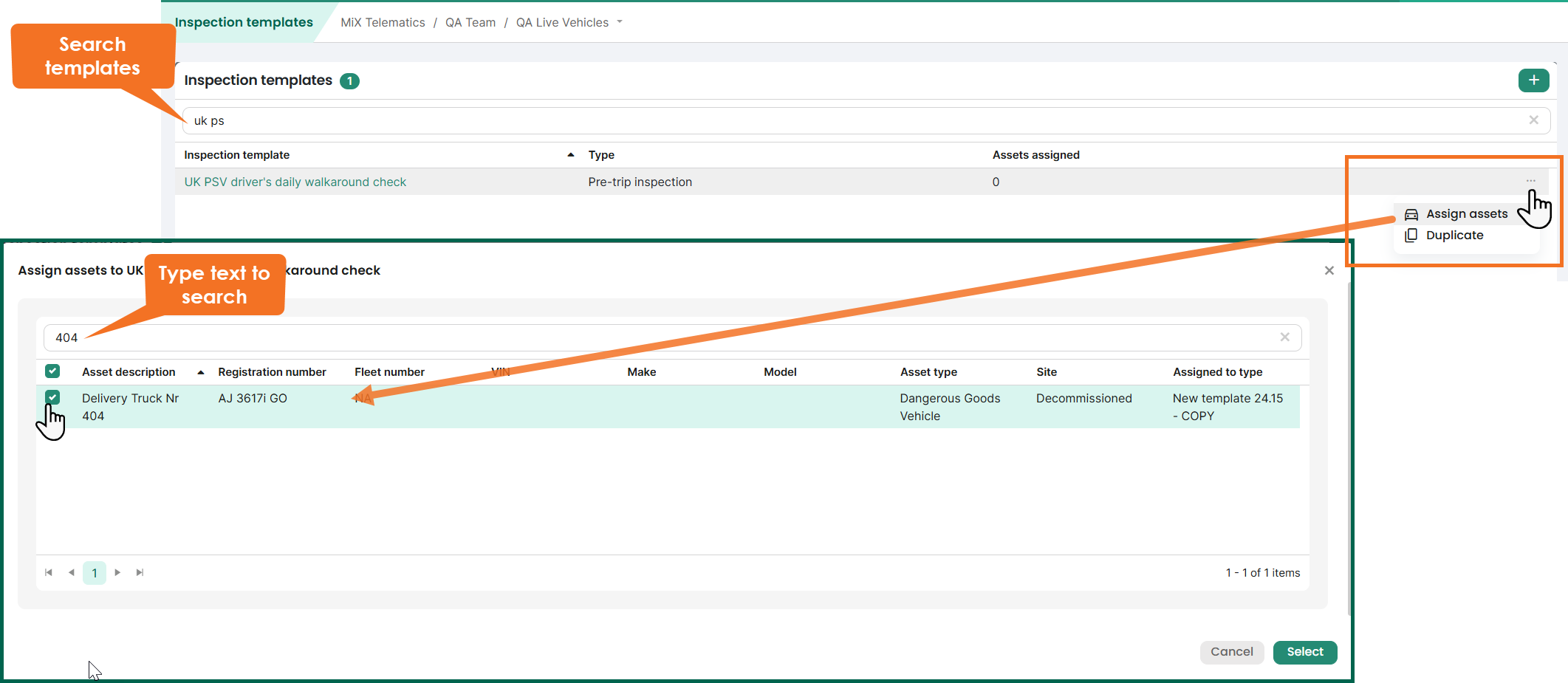Sort by Assigned to type column header
This screenshot has width=1568, height=683.
click(1217, 372)
